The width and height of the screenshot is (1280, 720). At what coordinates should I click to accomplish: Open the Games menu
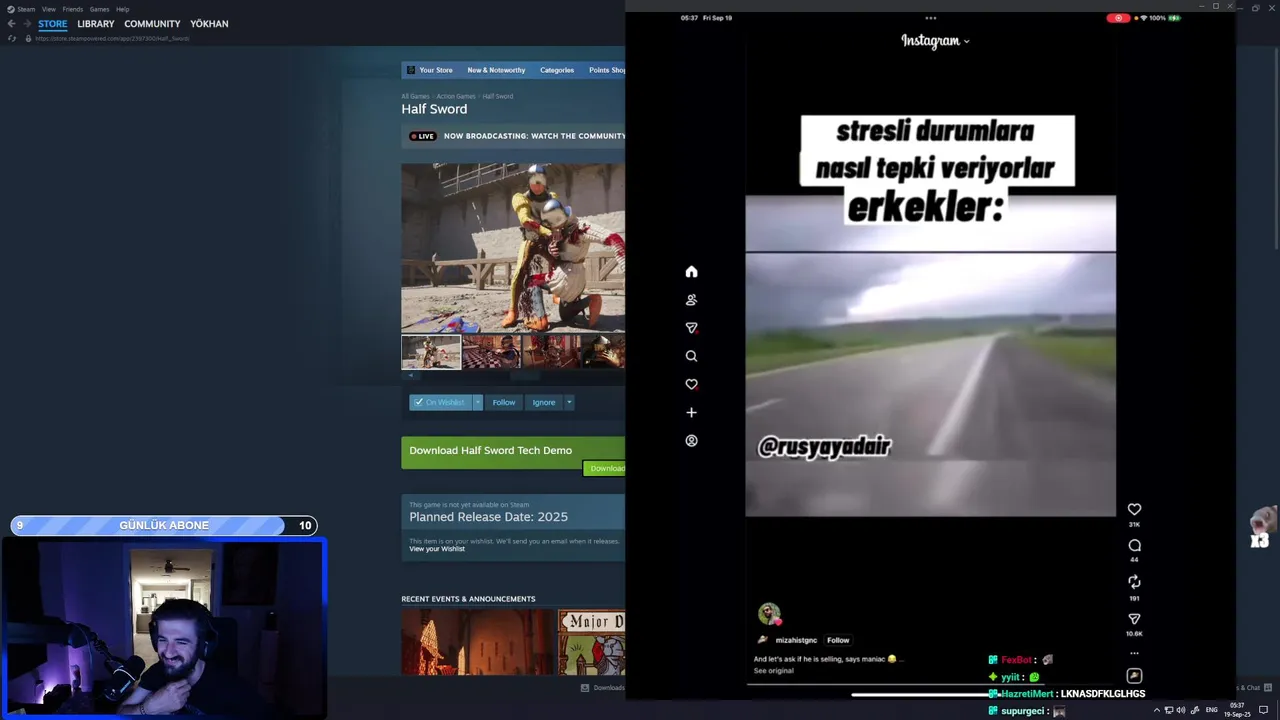pos(99,9)
